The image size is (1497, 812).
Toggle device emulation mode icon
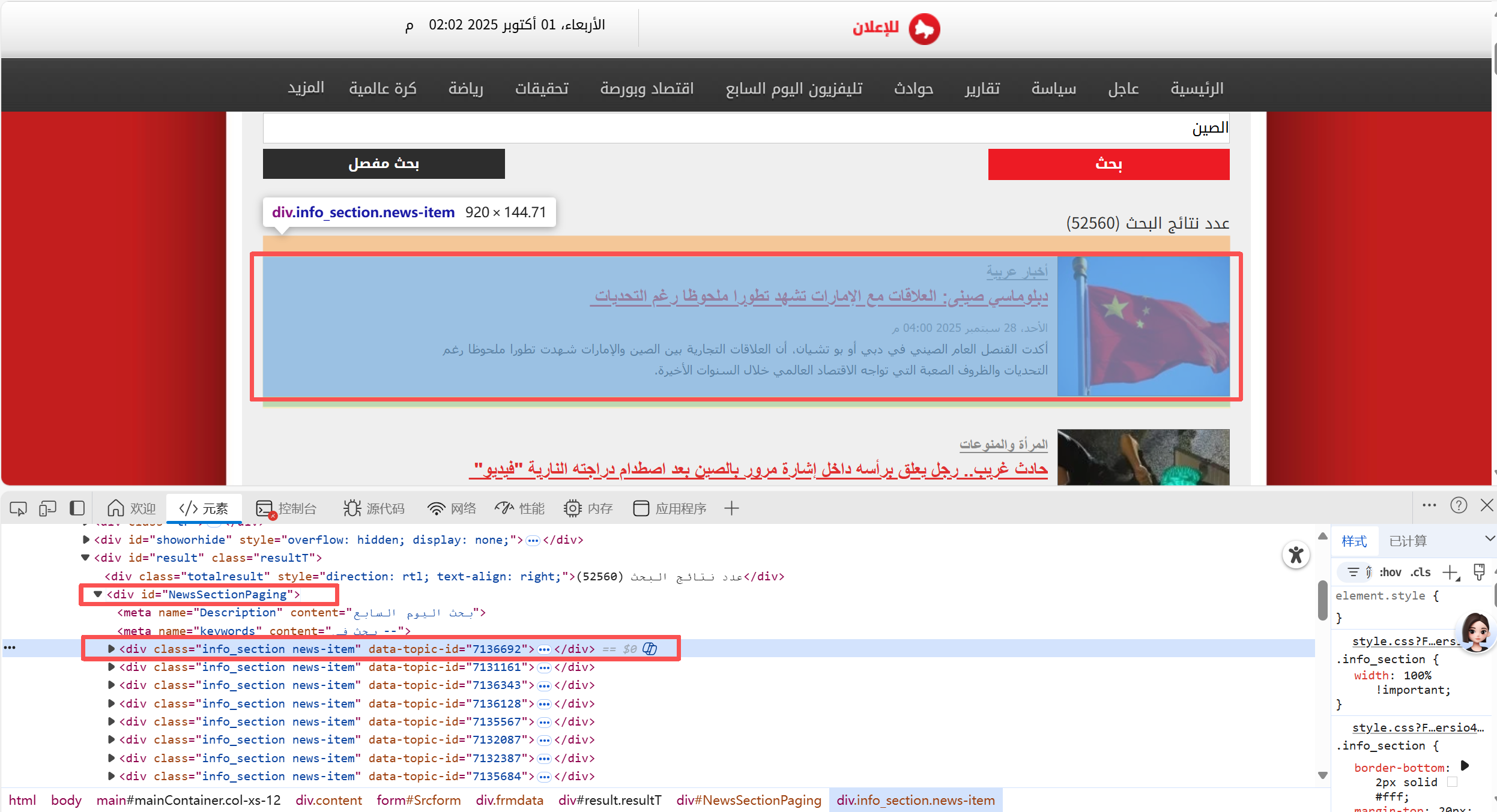[47, 509]
